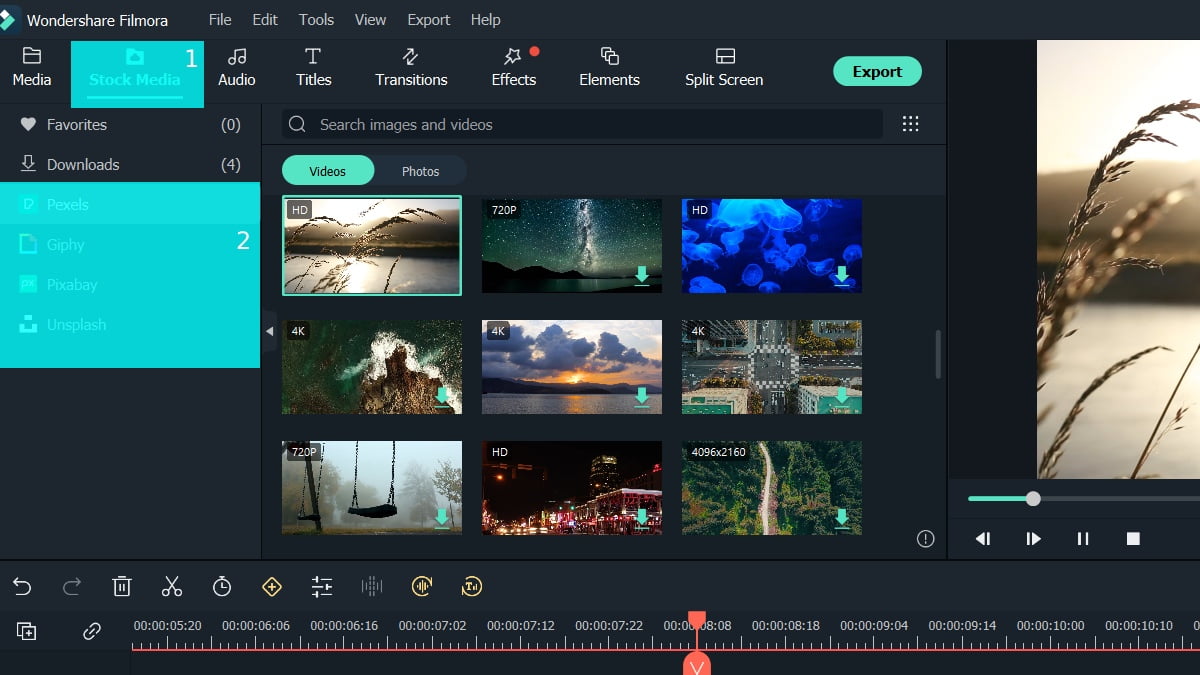Screen dimensions: 1200x675
Task: Switch to the Audio tab
Action: click(x=237, y=68)
